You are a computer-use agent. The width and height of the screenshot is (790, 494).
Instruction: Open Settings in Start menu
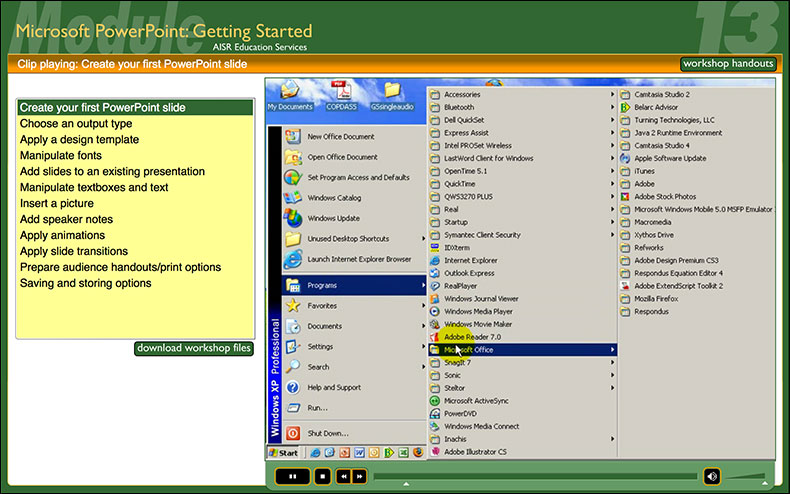[x=354, y=346]
